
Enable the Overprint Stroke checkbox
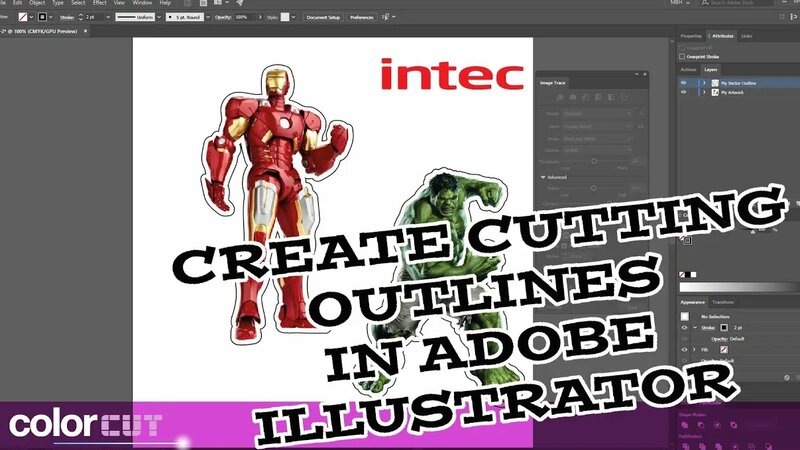pyautogui.click(x=682, y=57)
